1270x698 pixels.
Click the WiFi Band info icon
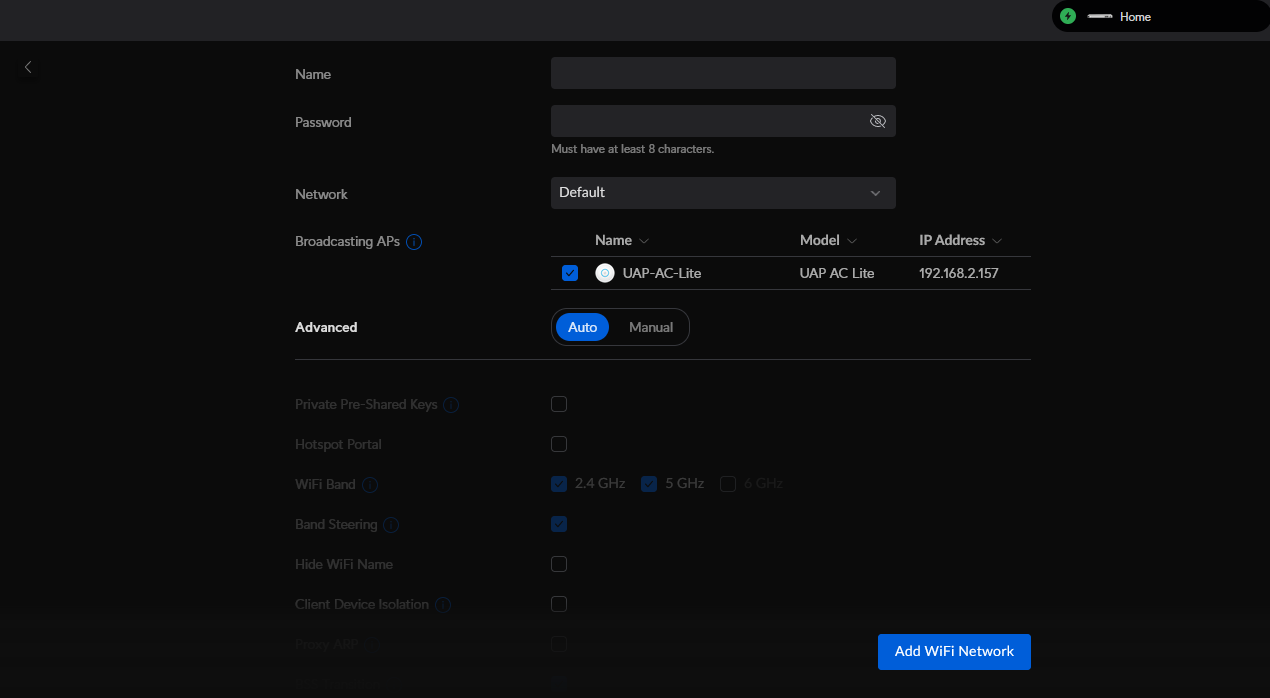pos(370,485)
